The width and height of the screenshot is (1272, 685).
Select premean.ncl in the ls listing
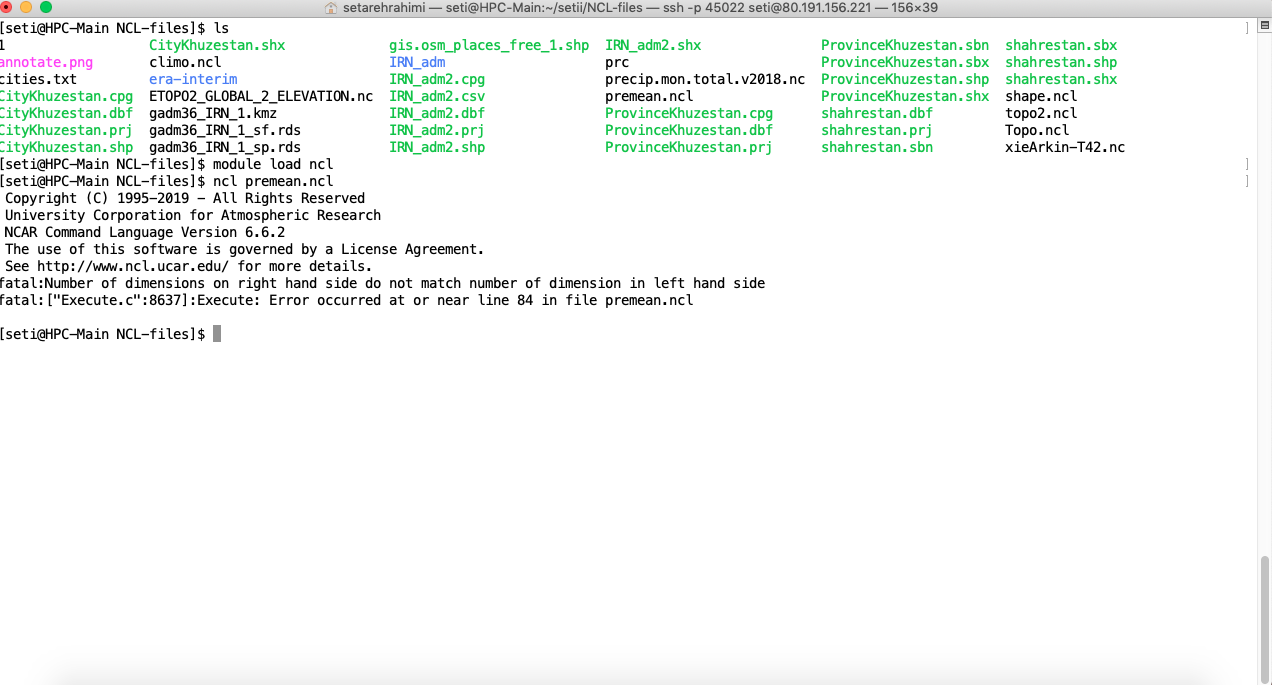[649, 96]
